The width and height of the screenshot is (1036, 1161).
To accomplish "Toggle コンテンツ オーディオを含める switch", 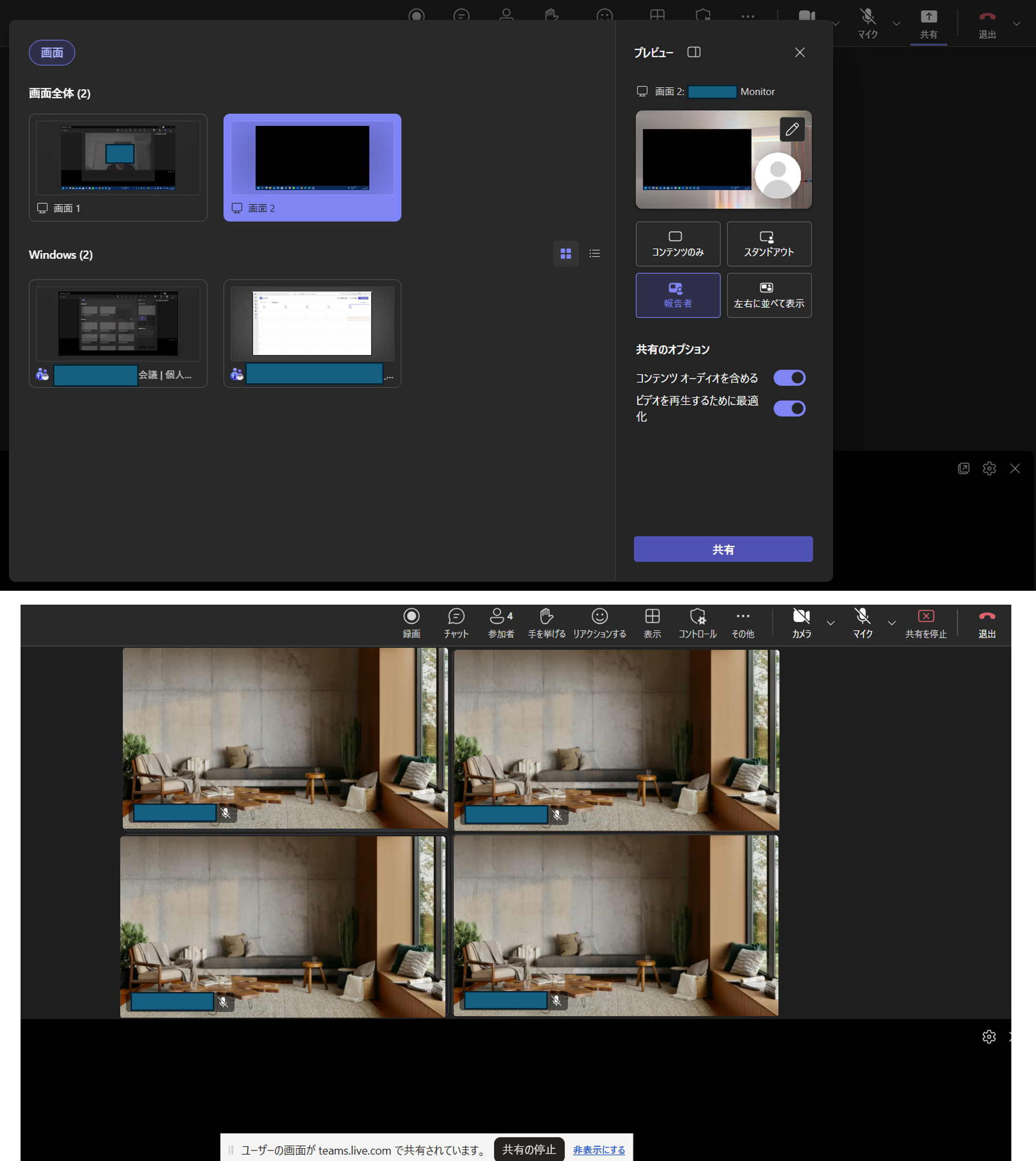I will [789, 378].
